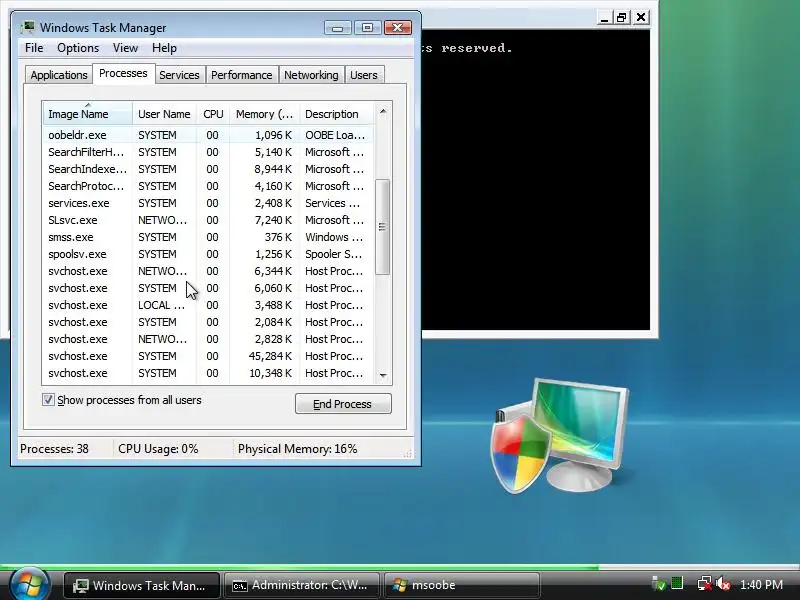The image size is (800, 600).
Task: Switch to the Services tab
Action: (179, 75)
